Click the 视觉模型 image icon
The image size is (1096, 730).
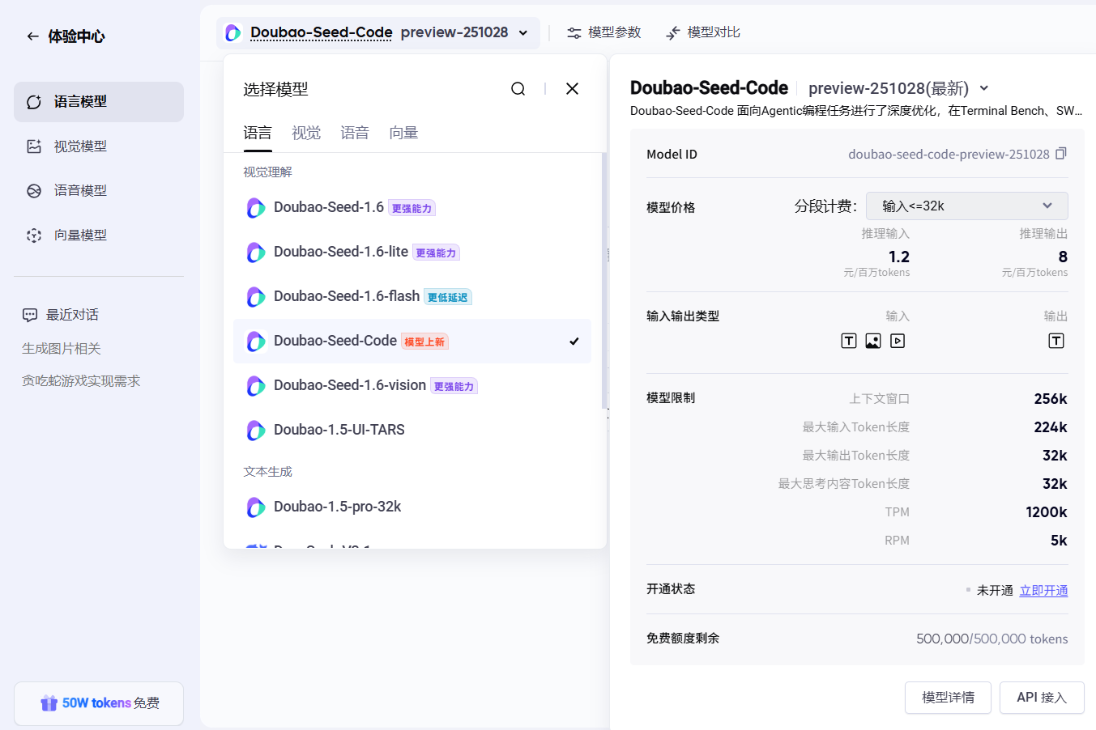(34, 146)
